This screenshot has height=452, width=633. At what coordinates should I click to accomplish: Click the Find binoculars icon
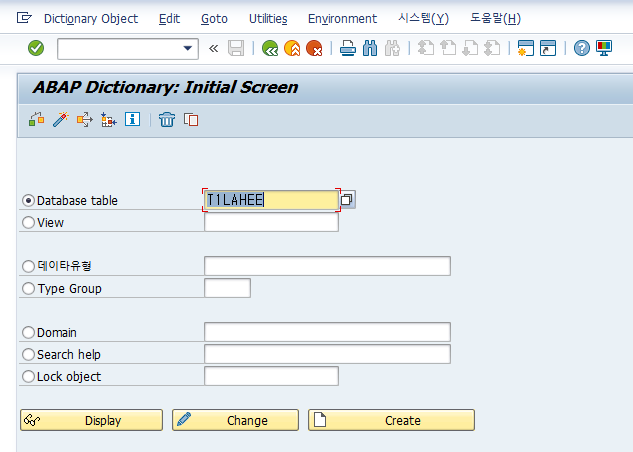click(370, 48)
